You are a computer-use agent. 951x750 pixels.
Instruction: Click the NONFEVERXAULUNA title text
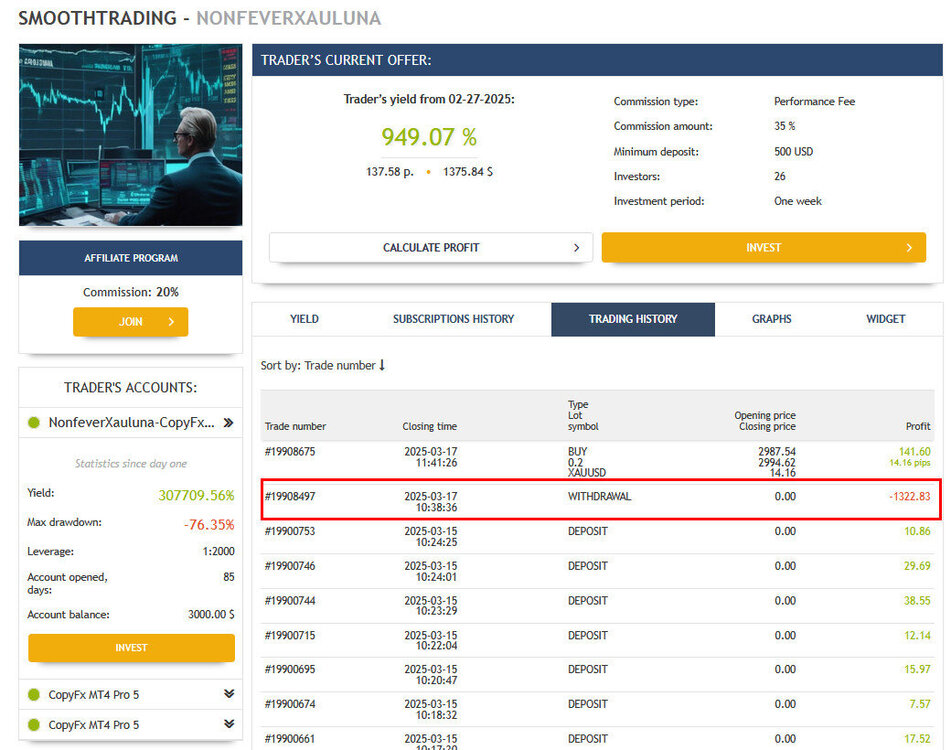click(289, 18)
